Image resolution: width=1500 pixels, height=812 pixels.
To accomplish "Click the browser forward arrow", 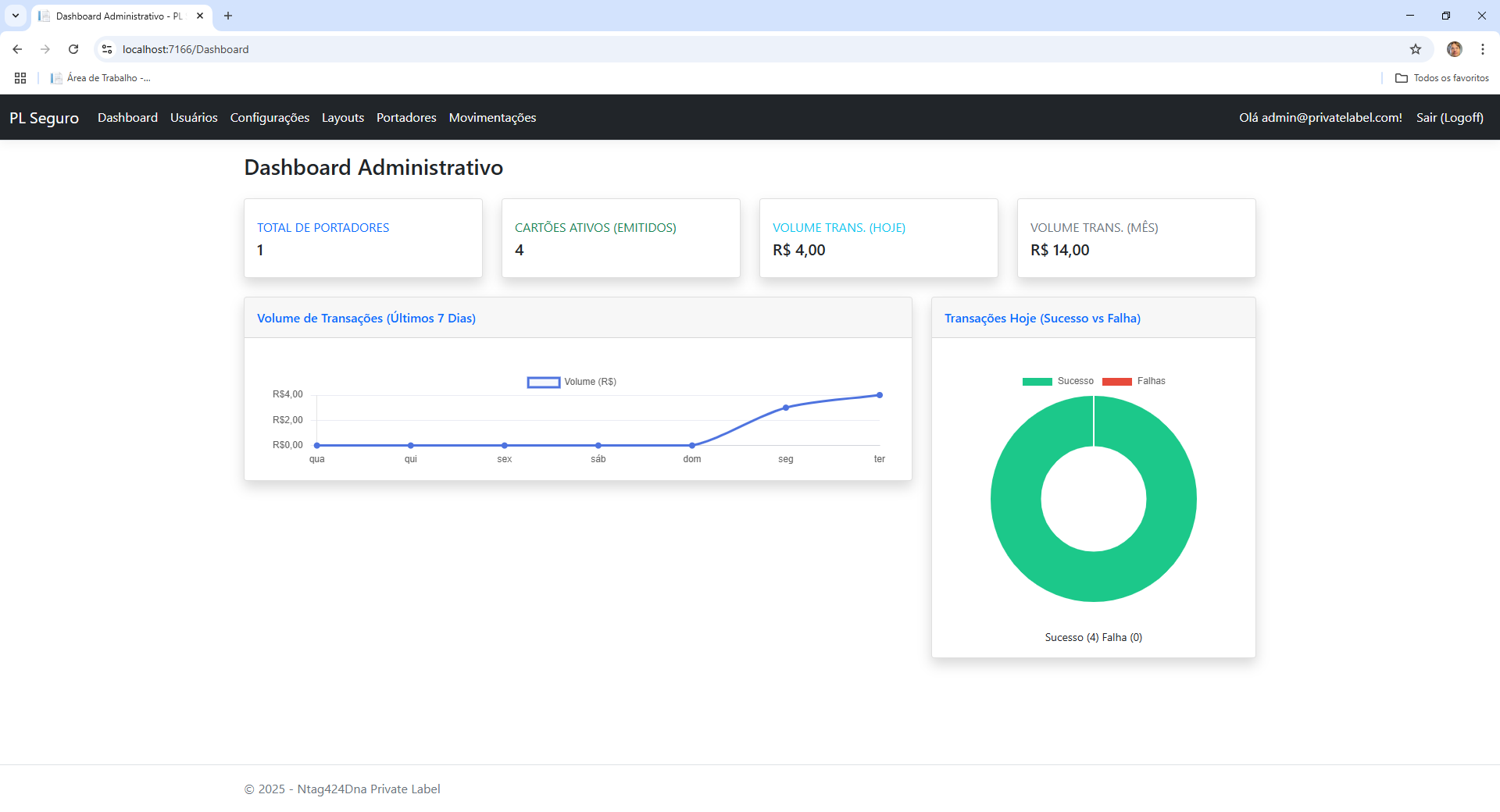I will tap(45, 49).
